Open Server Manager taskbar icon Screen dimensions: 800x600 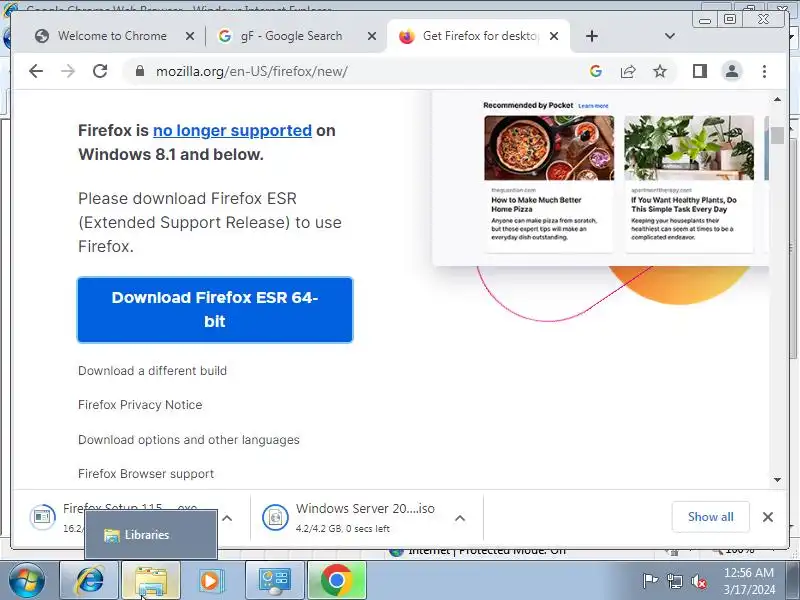pyautogui.click(x=274, y=580)
